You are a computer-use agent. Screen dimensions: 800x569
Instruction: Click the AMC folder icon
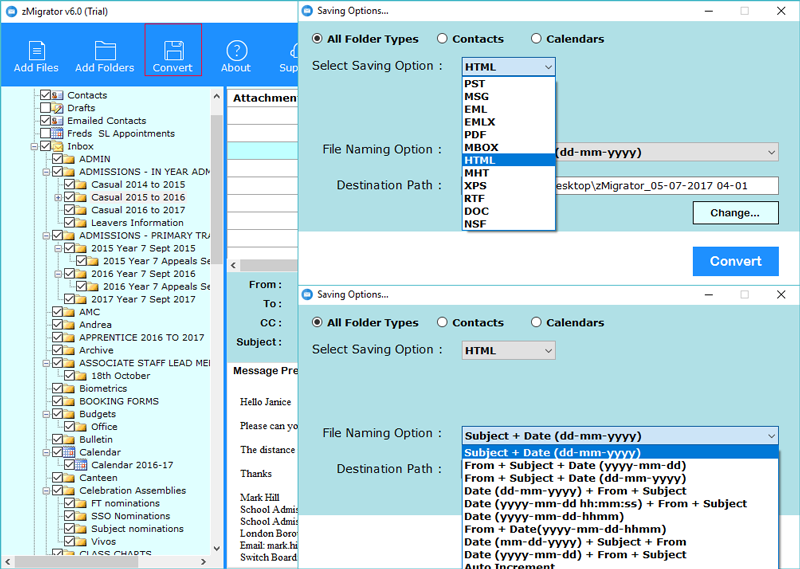pyautogui.click(x=69, y=312)
